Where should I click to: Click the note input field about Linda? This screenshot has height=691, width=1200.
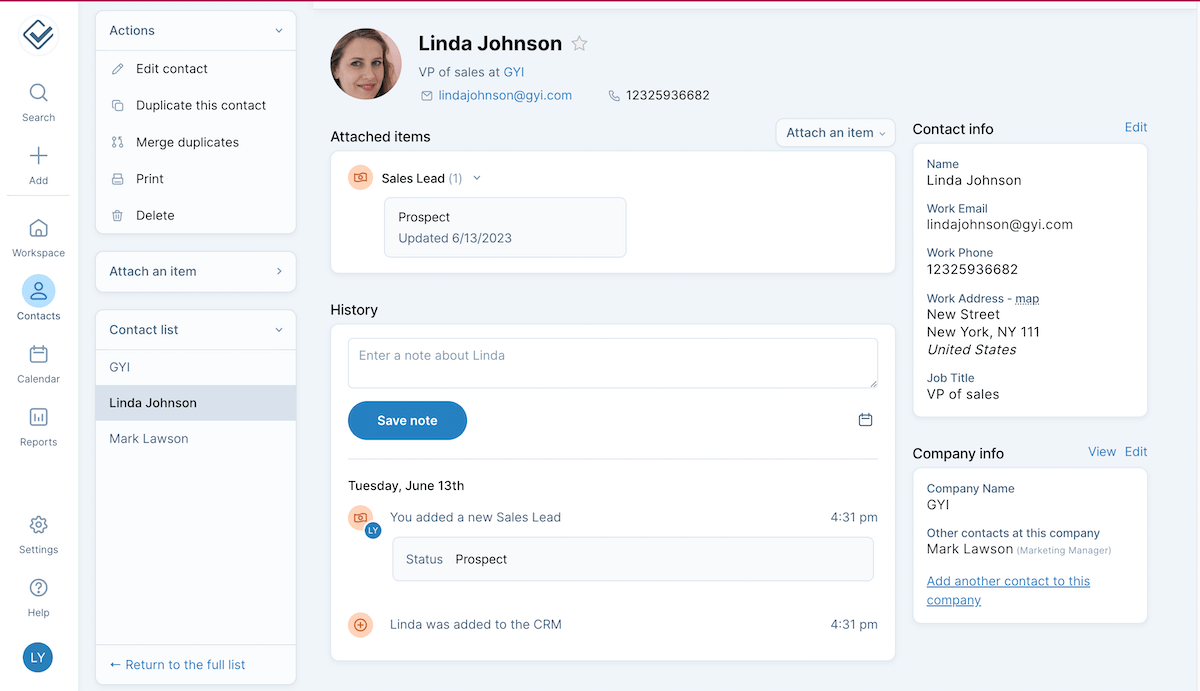pyautogui.click(x=612, y=363)
